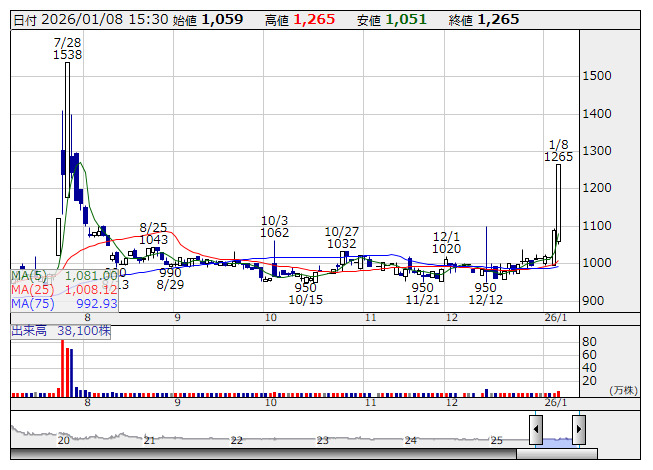
Task: Click the left range handle arrow
Action: 536,430
